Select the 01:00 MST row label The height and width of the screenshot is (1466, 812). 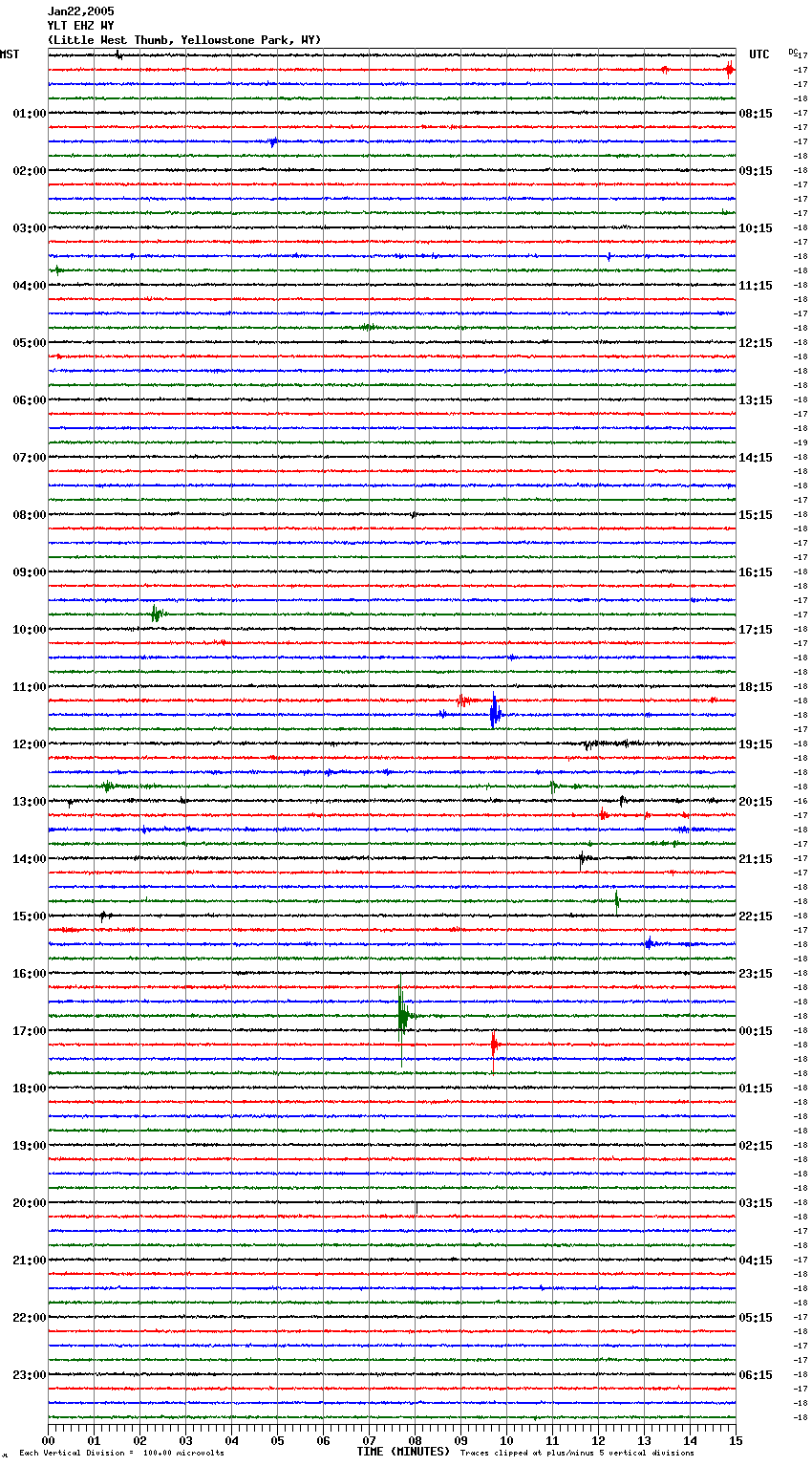(29, 114)
